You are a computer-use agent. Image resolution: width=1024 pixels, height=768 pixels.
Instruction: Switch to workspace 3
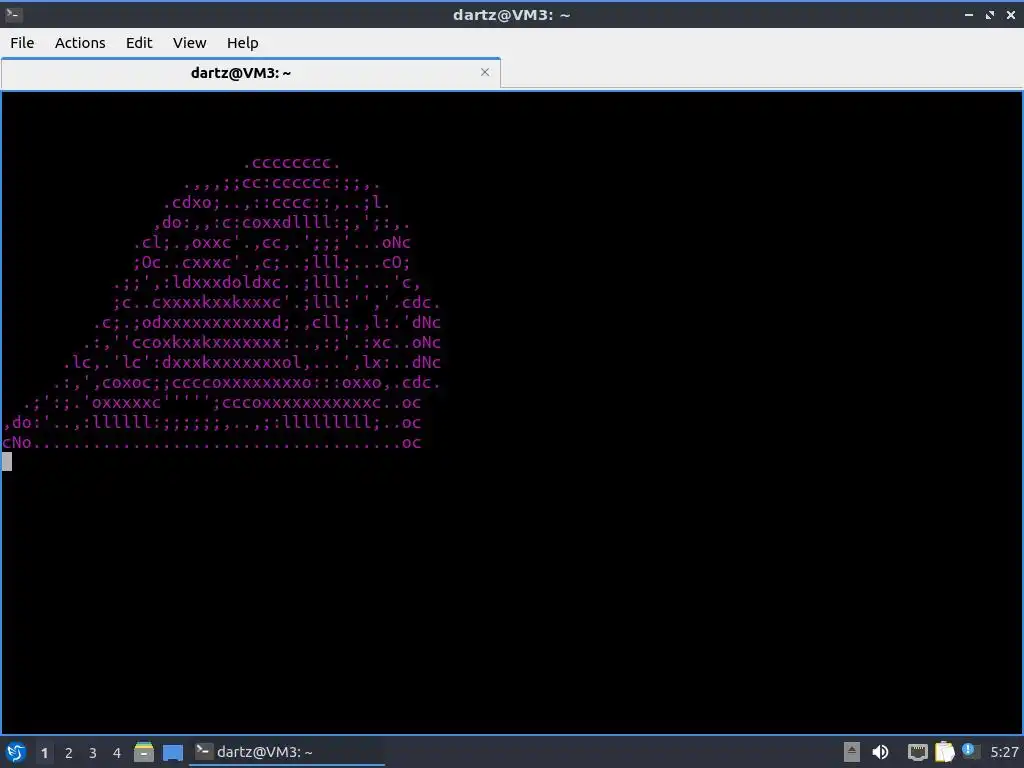[93, 753]
